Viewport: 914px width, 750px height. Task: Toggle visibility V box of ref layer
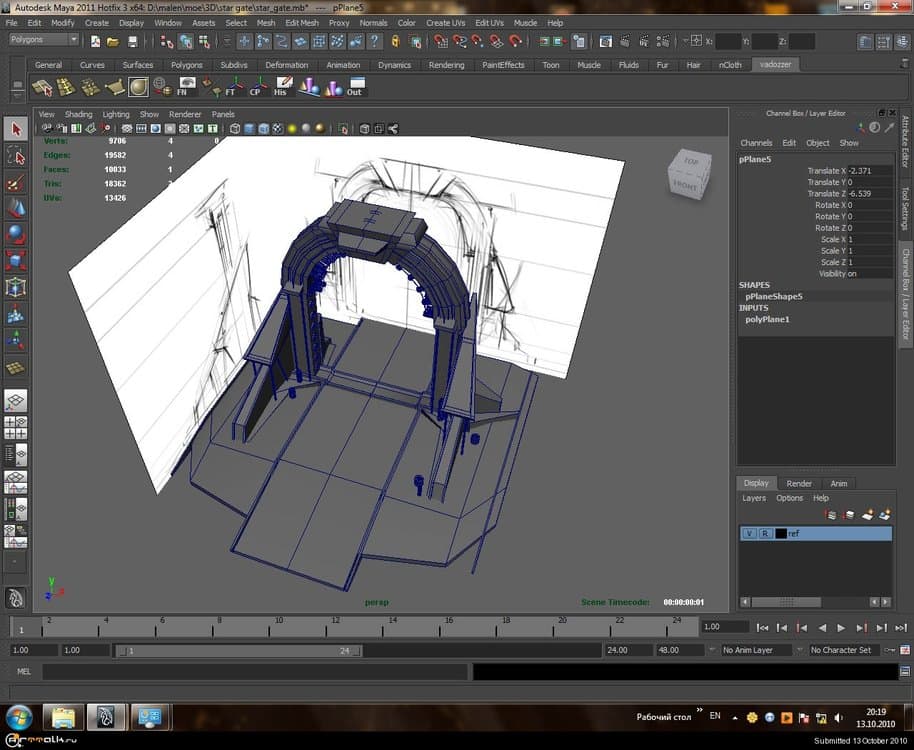coord(748,534)
